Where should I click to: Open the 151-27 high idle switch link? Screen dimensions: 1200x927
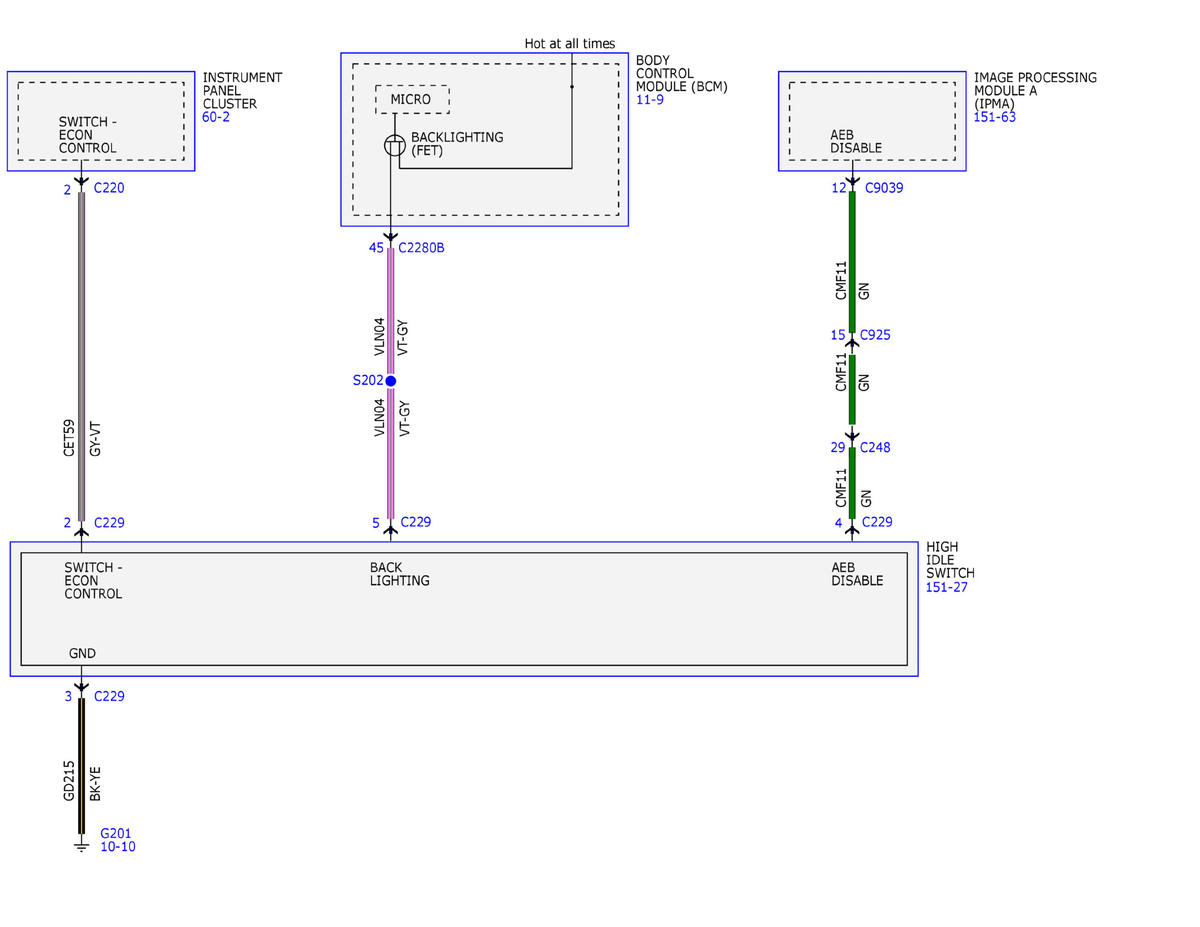coord(947,587)
